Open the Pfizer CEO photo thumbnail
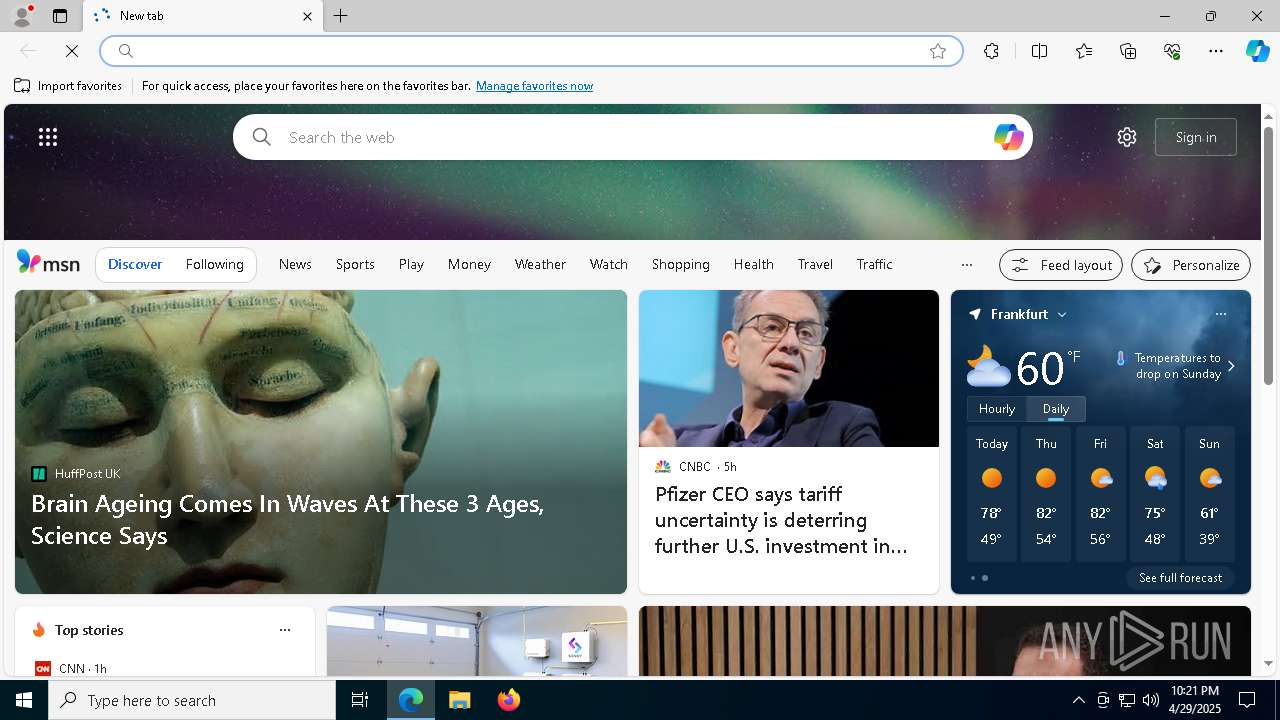Screen dimensions: 1280x720 (789, 368)
